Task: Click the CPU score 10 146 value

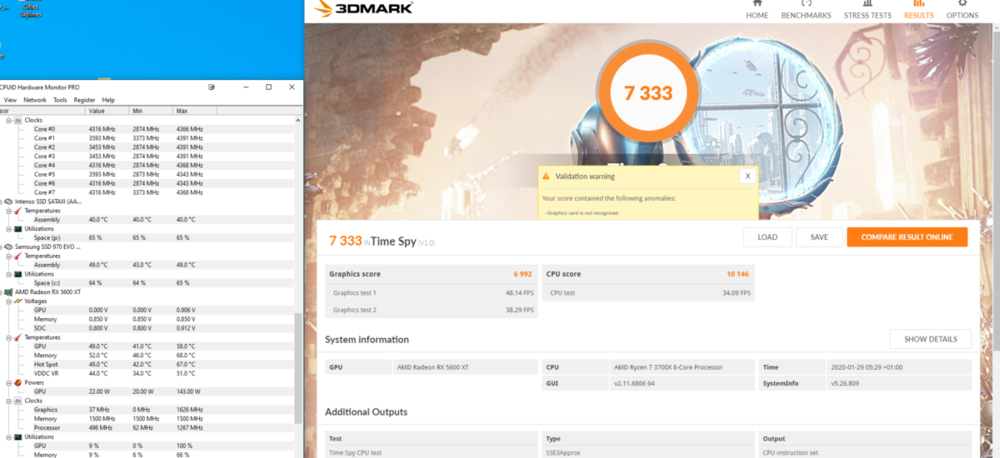Action: click(x=738, y=274)
